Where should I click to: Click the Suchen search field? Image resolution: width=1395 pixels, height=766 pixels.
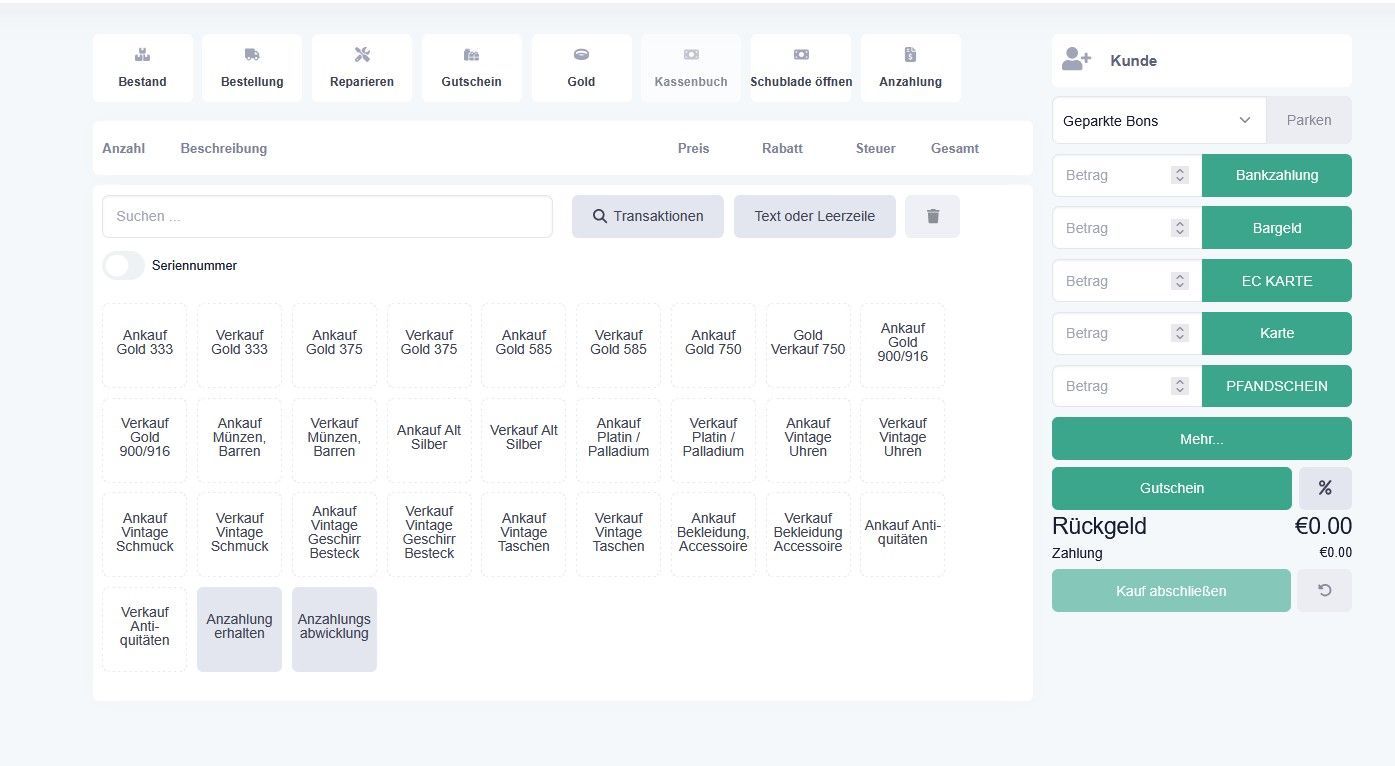[x=327, y=216]
